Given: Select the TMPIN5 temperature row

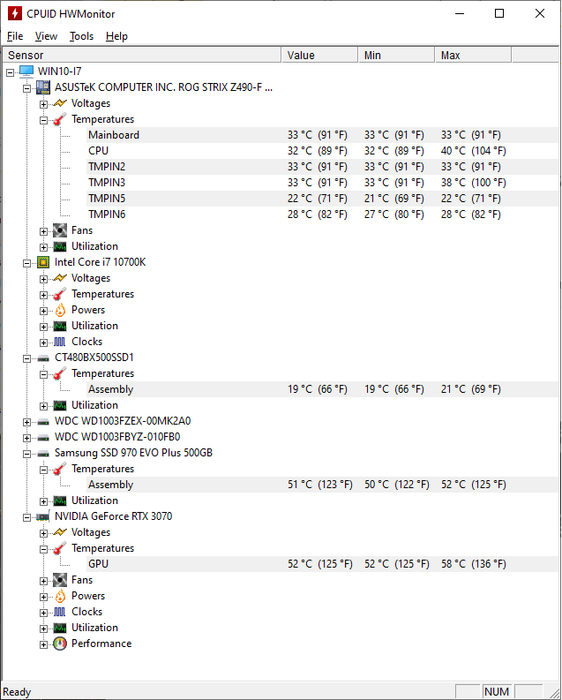Looking at the screenshot, I should (322, 199).
